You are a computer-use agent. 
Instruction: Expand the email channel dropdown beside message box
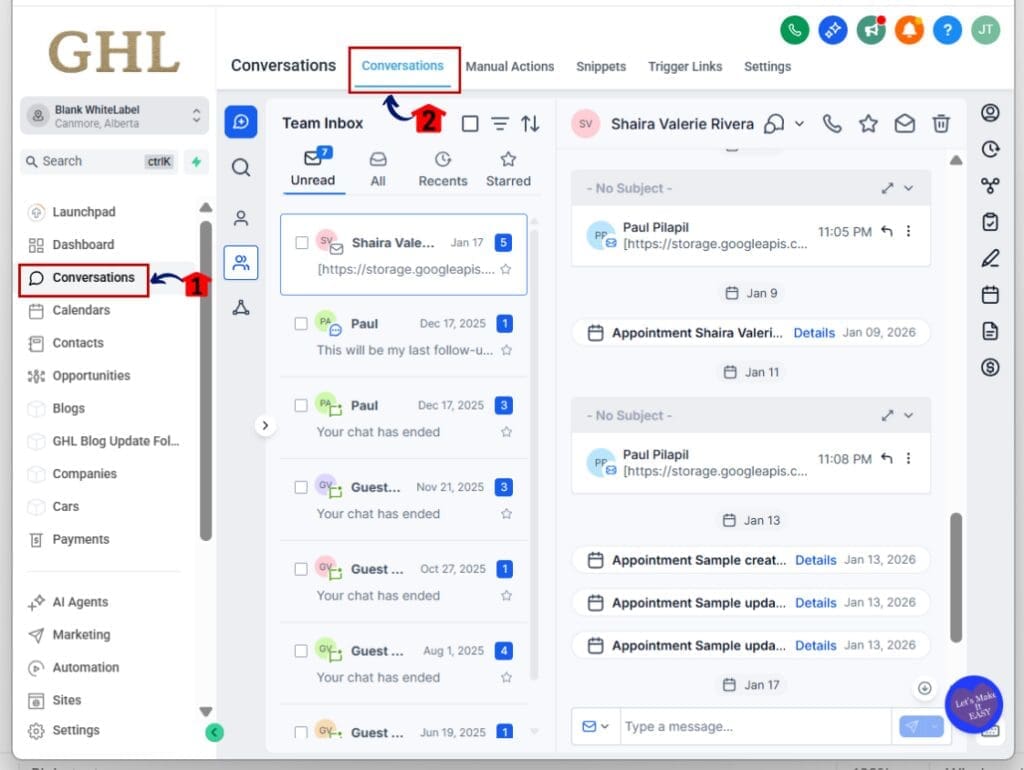[596, 727]
